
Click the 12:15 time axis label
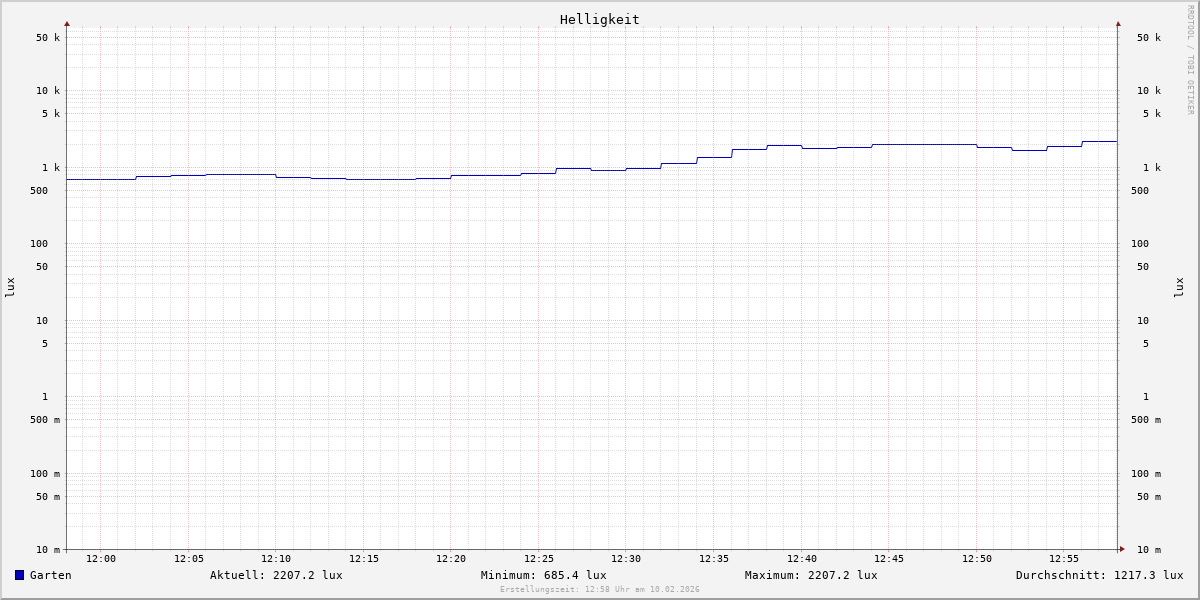[364, 559]
